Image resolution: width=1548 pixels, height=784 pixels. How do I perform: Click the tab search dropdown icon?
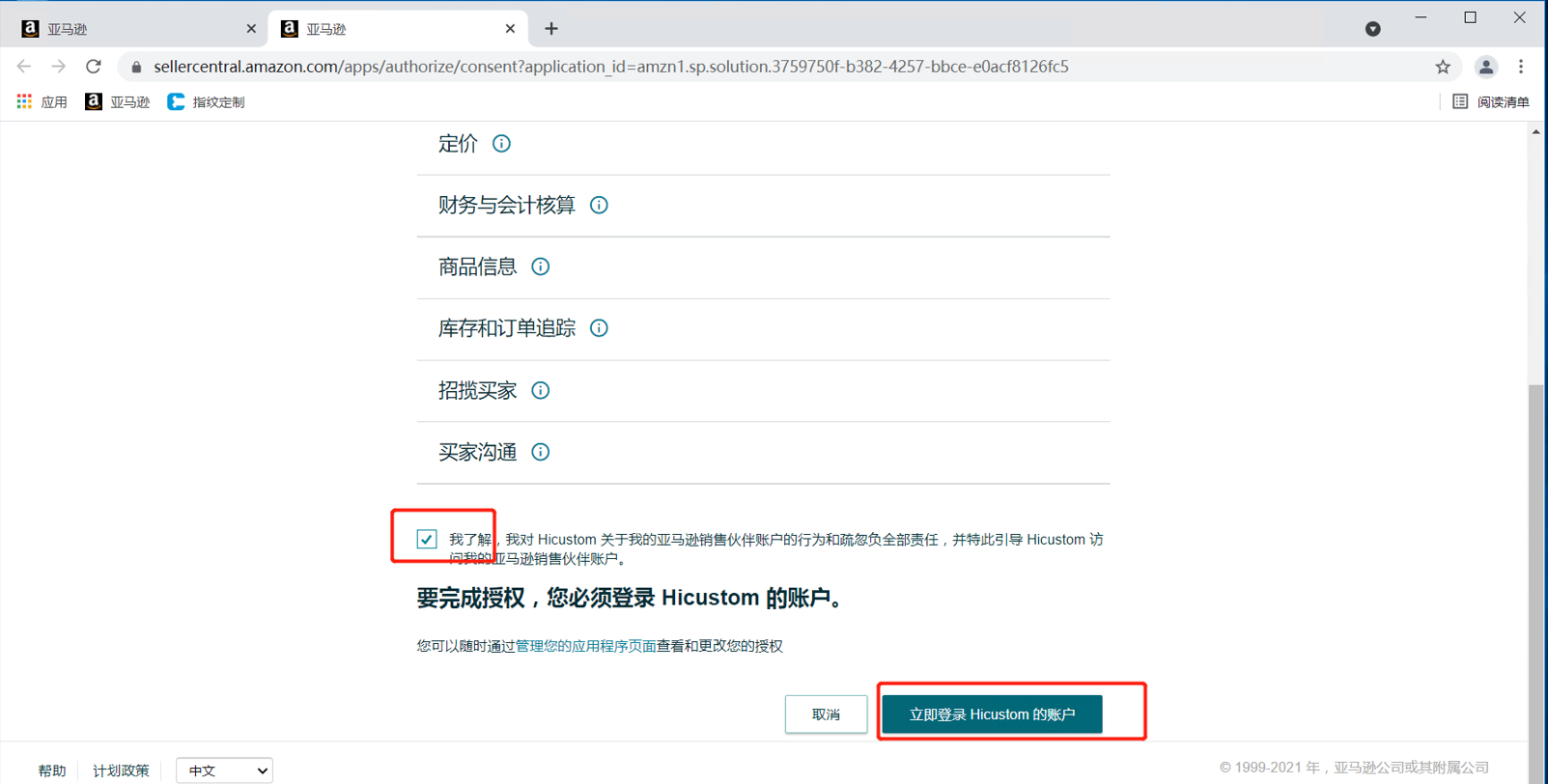coord(1372,29)
